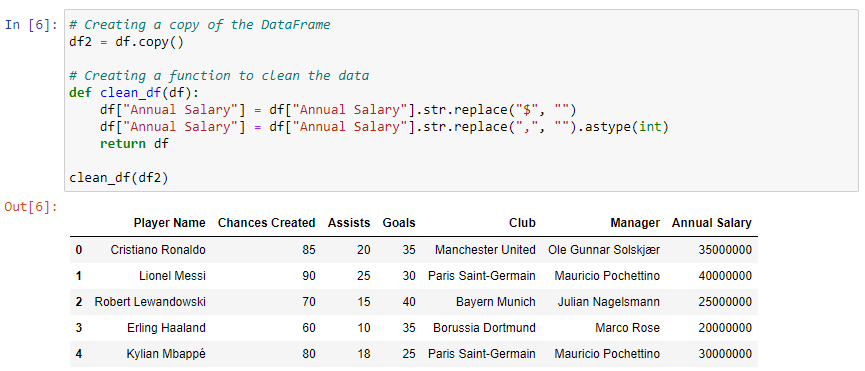The image size is (865, 371).
Task: Click the 'Borussia Dortmund' club cell
Action: (x=484, y=328)
